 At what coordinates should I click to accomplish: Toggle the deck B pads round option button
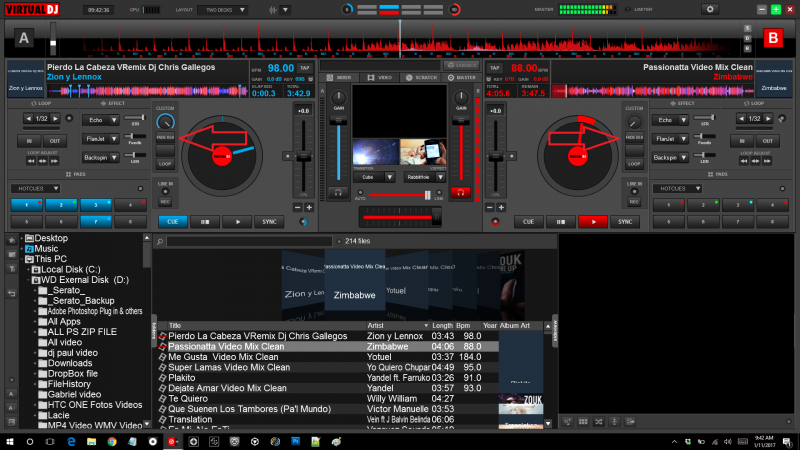(x=782, y=189)
